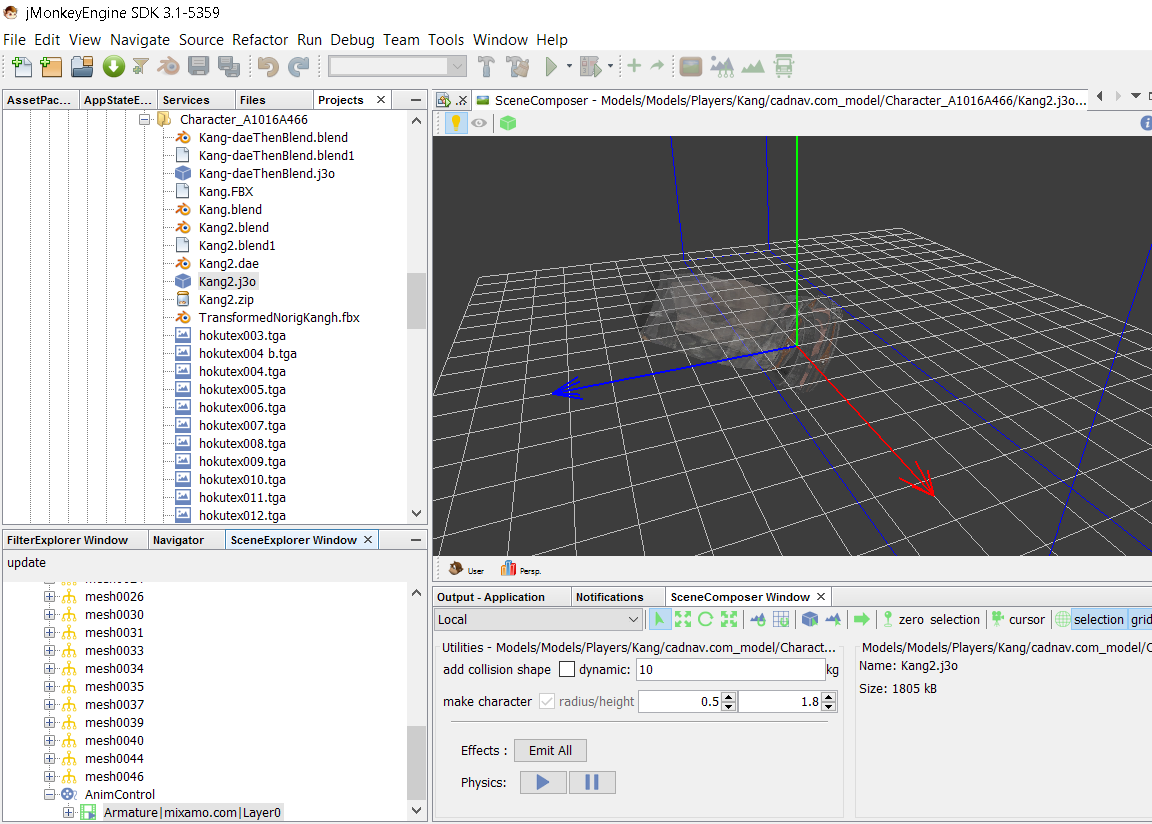Viewport: 1152px width, 824px height.
Task: Click the Save All stacked disks icon
Action: tap(228, 67)
